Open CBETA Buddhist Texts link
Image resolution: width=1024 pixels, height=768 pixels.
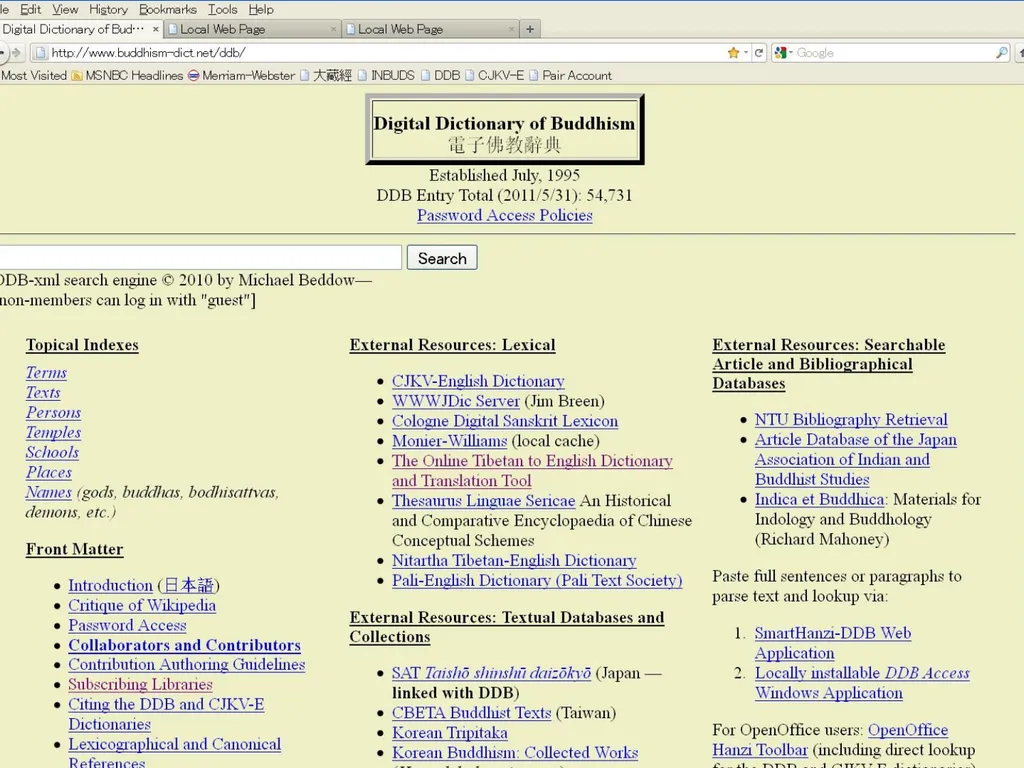pyautogui.click(x=472, y=713)
